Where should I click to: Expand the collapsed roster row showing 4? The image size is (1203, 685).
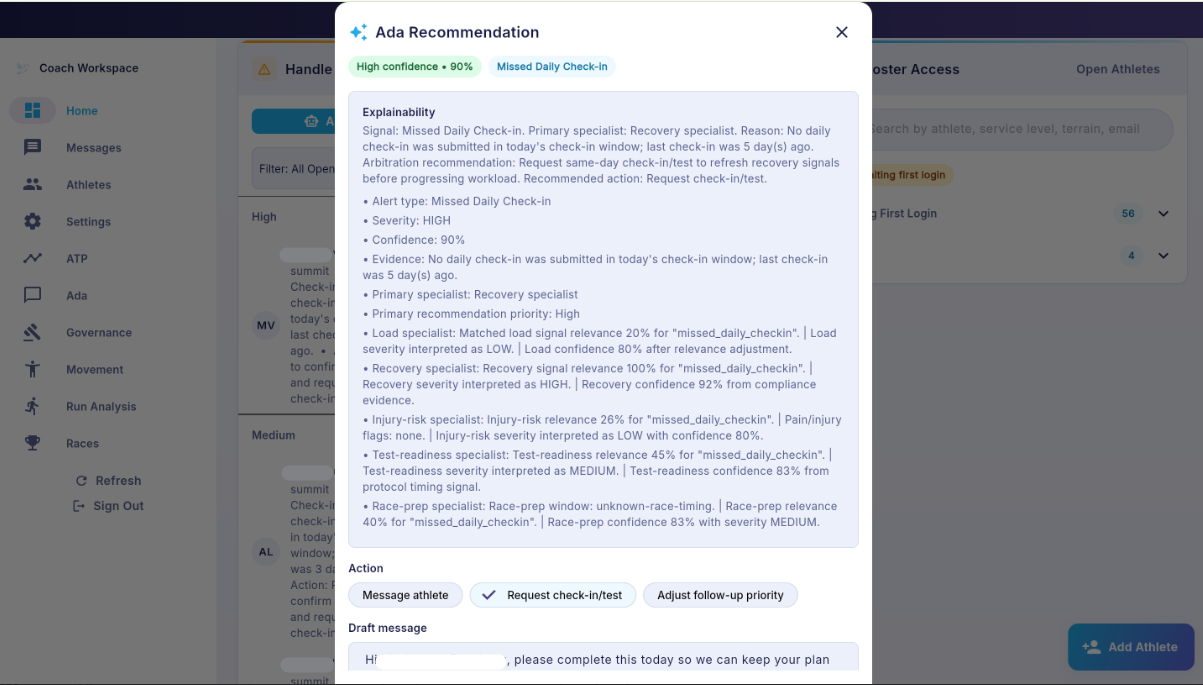pyautogui.click(x=1163, y=255)
